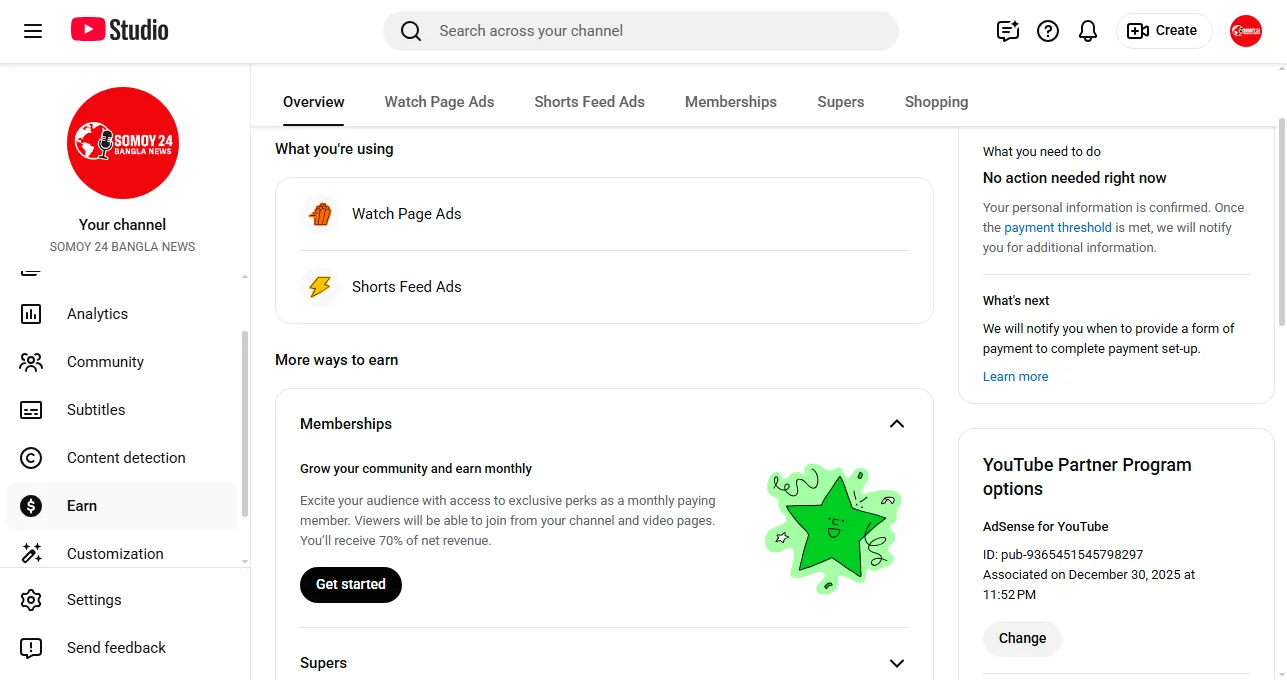This screenshot has width=1287, height=680.
Task: Click the Memberships section heading
Action: 346,424
